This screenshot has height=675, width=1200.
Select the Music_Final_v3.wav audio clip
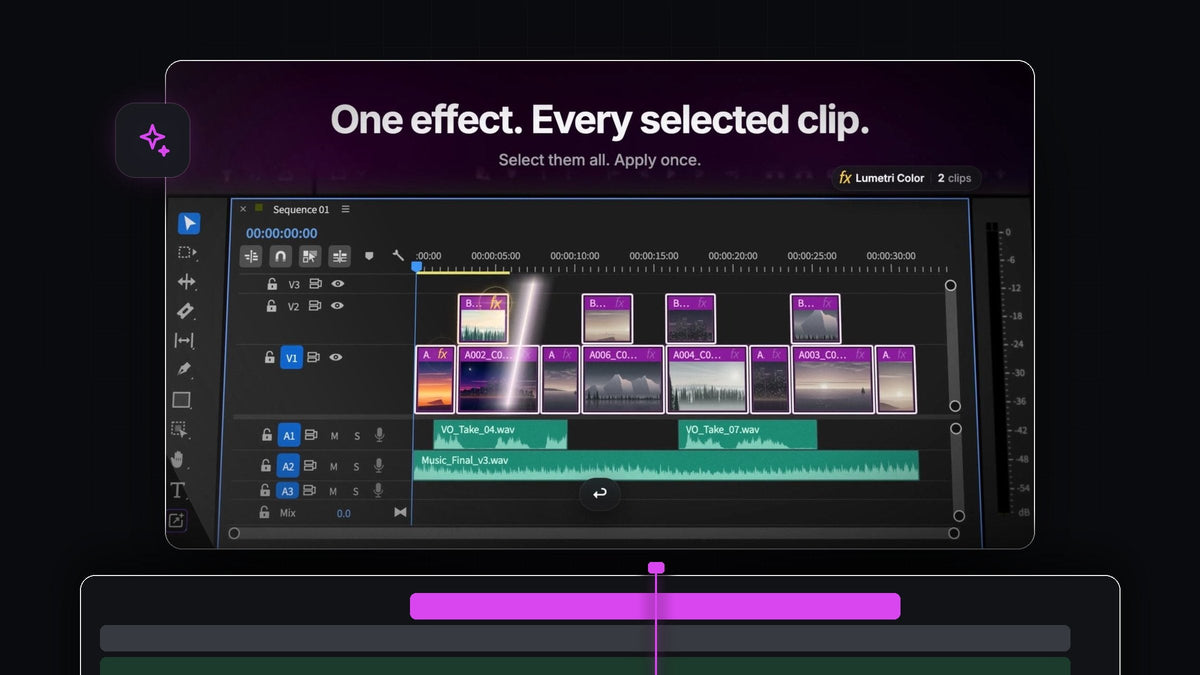665,465
